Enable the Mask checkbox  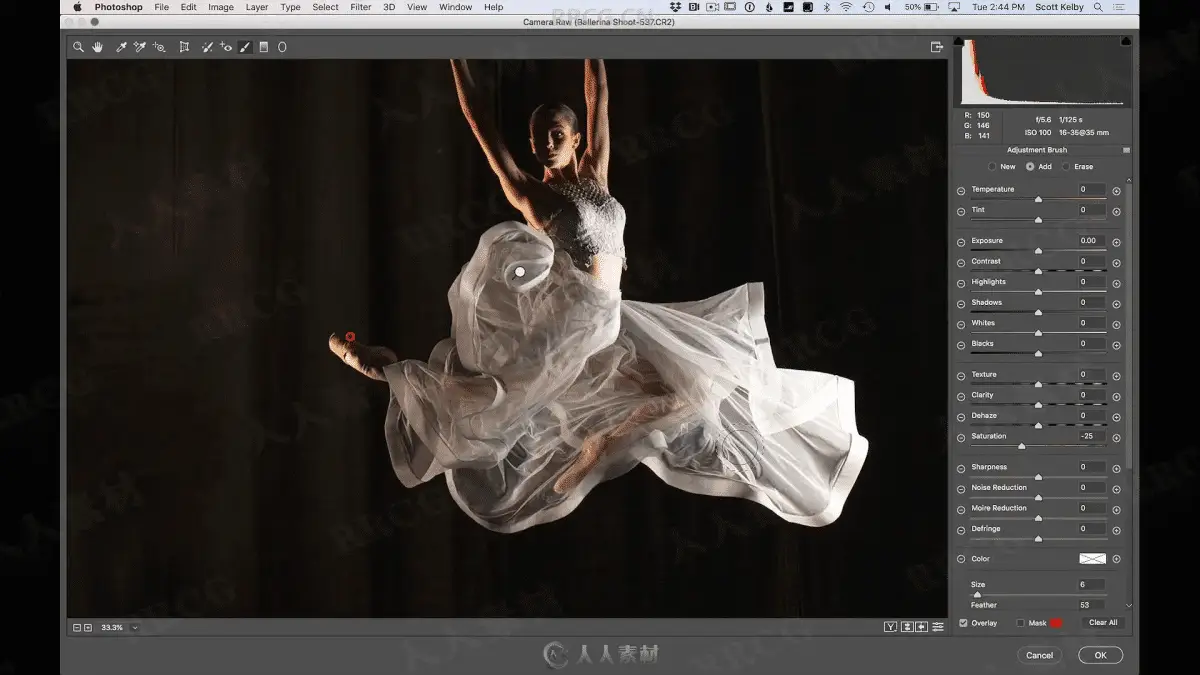coord(1021,623)
